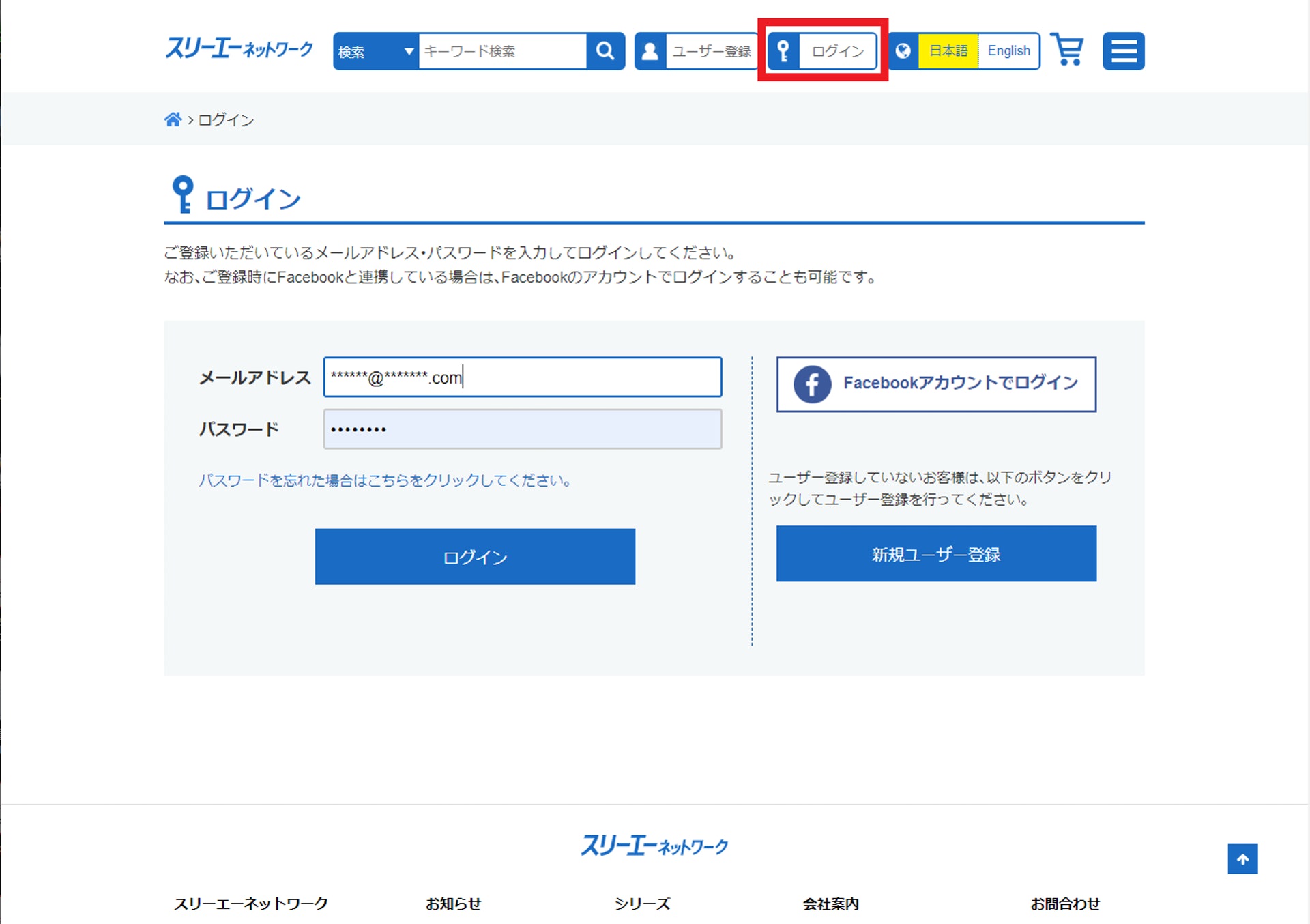Click the 新規ユーザー登録 button
The height and width of the screenshot is (924, 1310).
click(x=935, y=553)
